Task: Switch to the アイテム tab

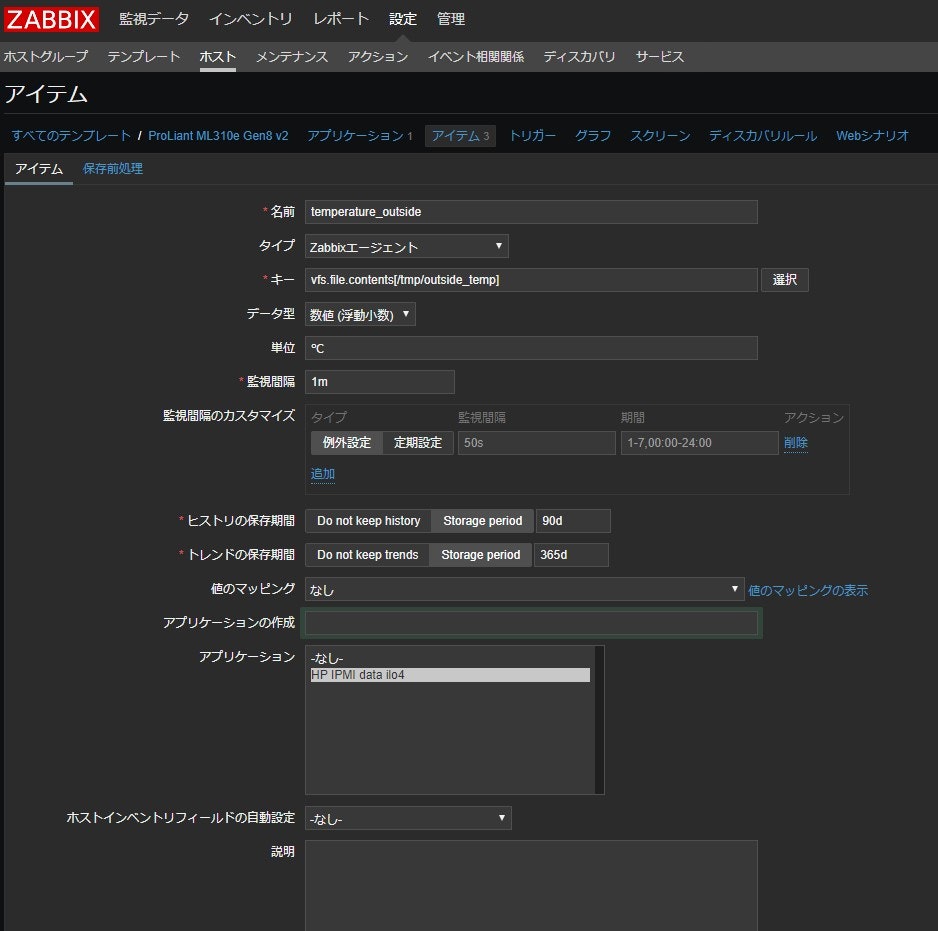Action: 39,169
